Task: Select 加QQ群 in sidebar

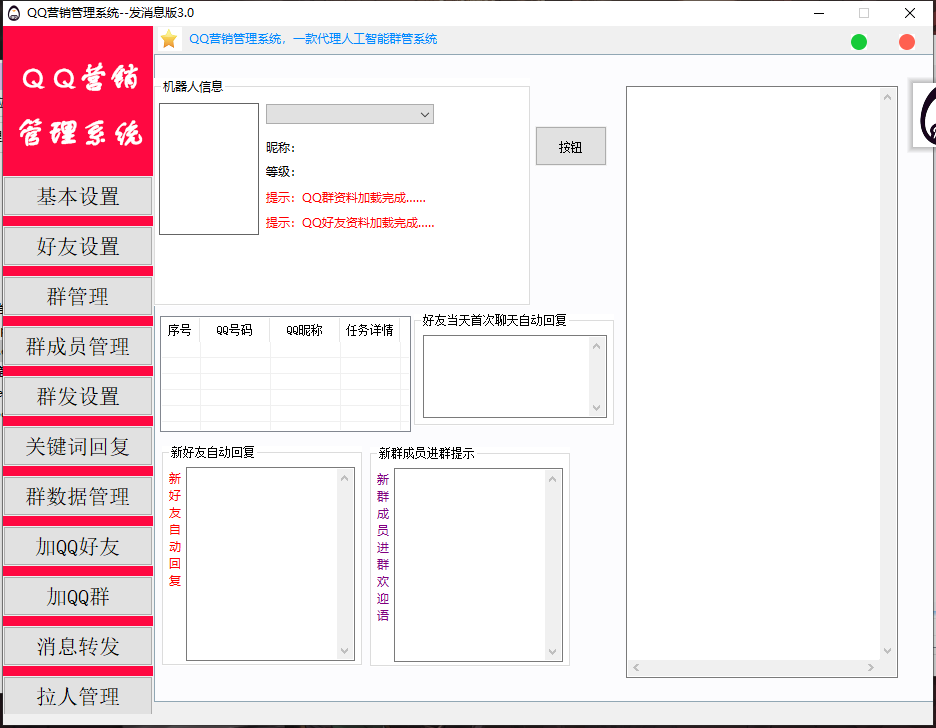Action: coord(78,597)
